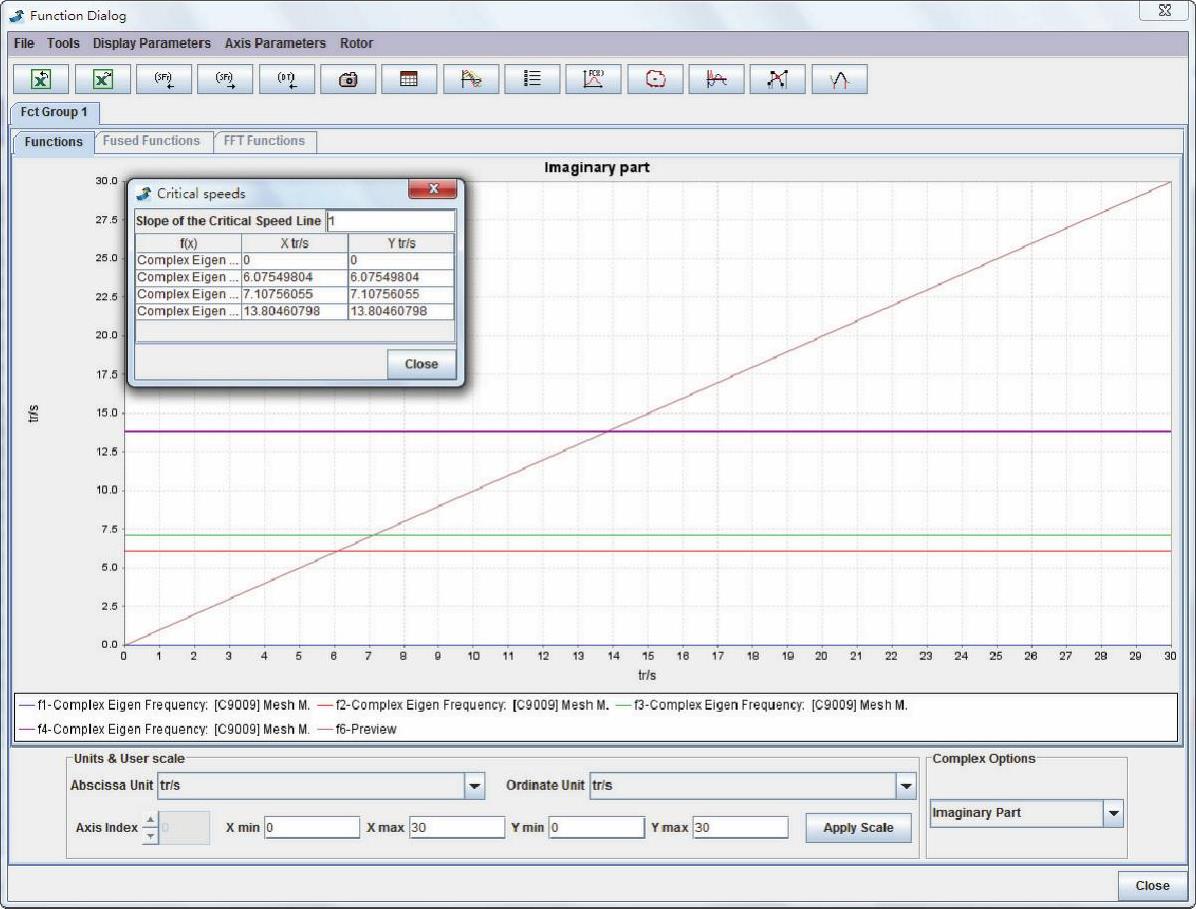Click the single curve icon at toolbar end
The image size is (1196, 909).
[839, 80]
